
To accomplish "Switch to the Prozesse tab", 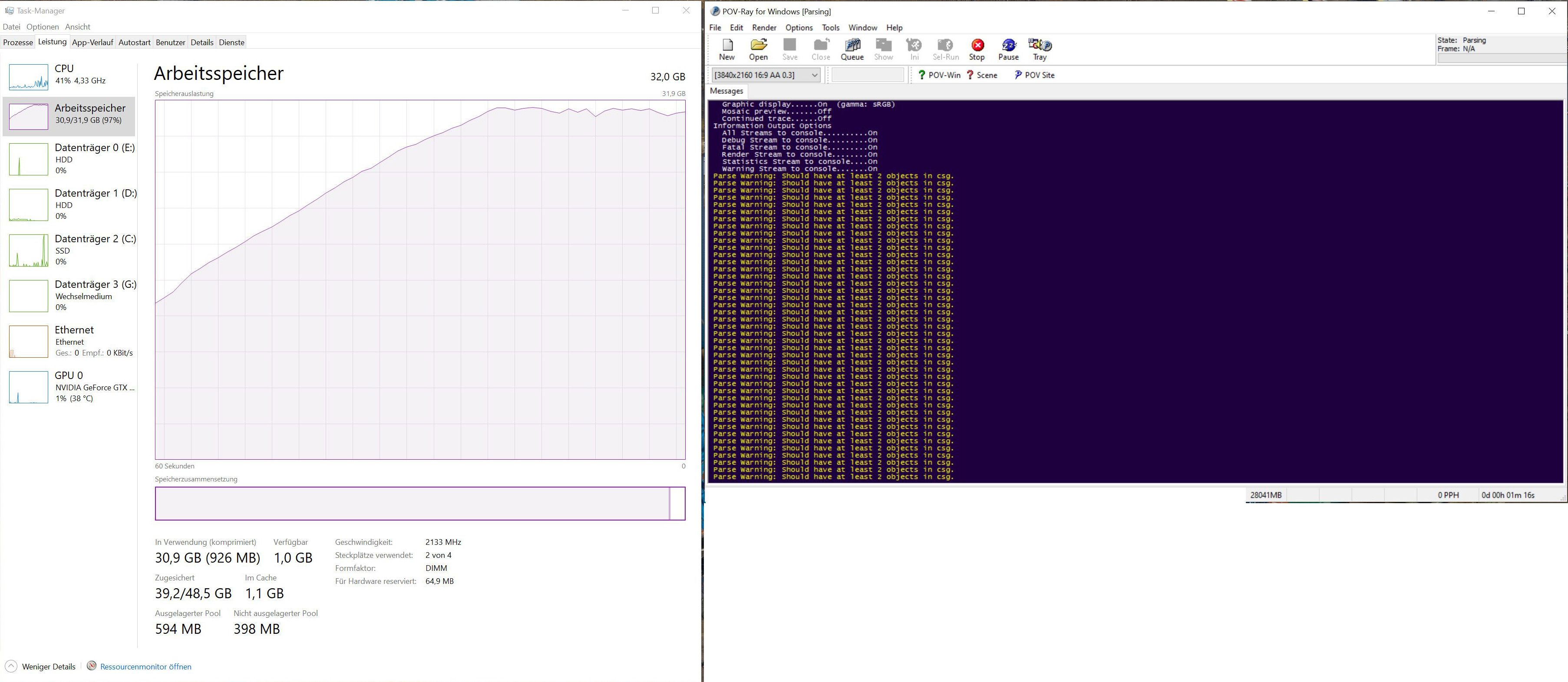I will coord(18,42).
